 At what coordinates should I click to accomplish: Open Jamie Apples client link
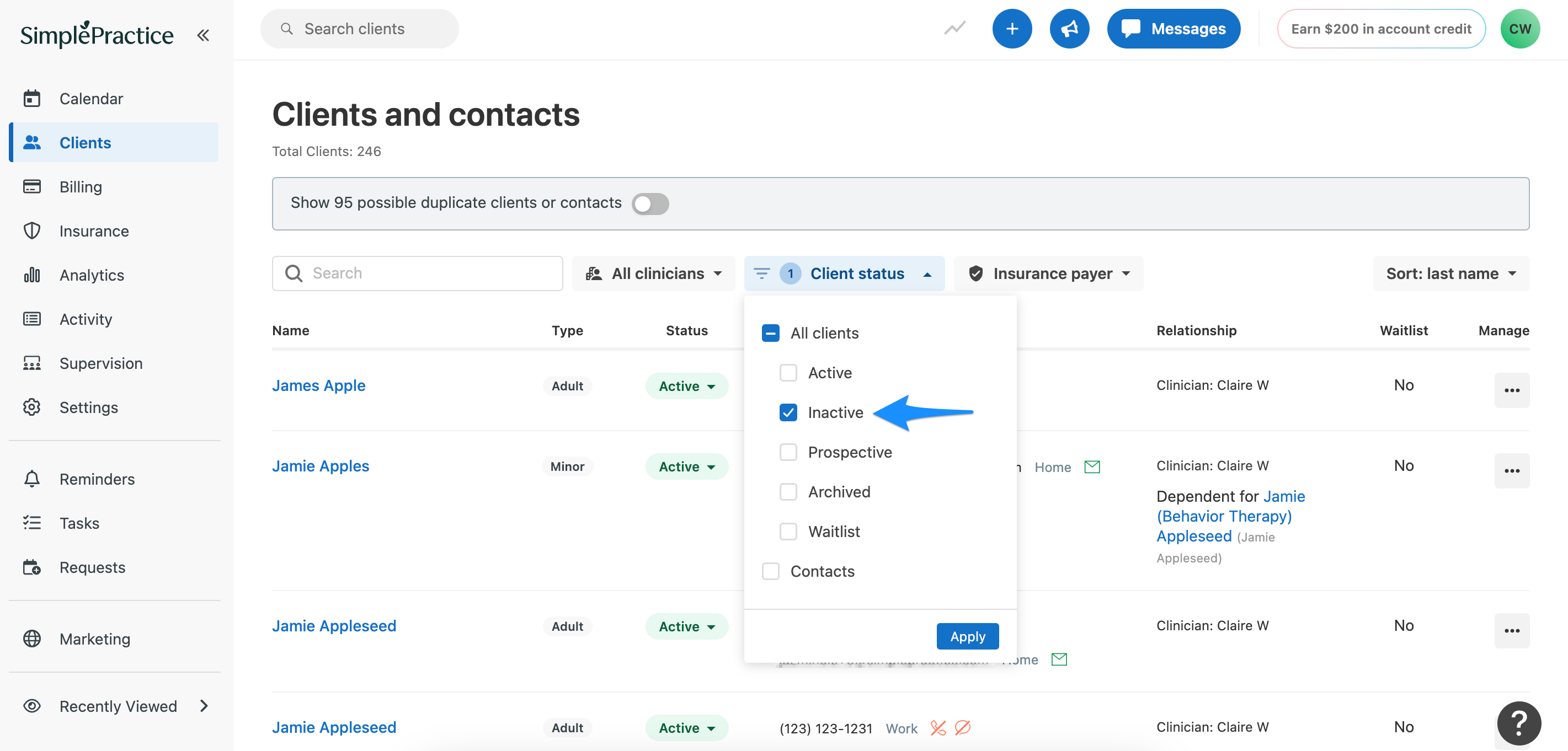(320, 466)
